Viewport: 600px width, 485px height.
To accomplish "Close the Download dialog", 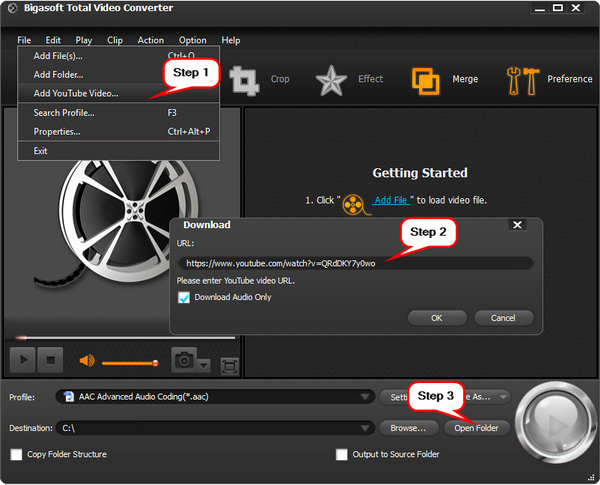I will (517, 225).
